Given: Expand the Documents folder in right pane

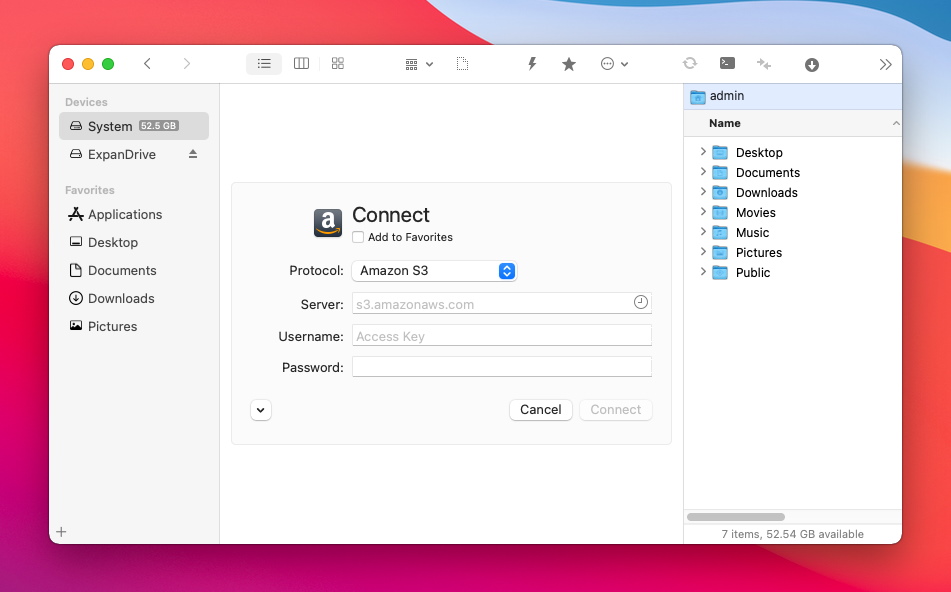Looking at the screenshot, I should [703, 172].
